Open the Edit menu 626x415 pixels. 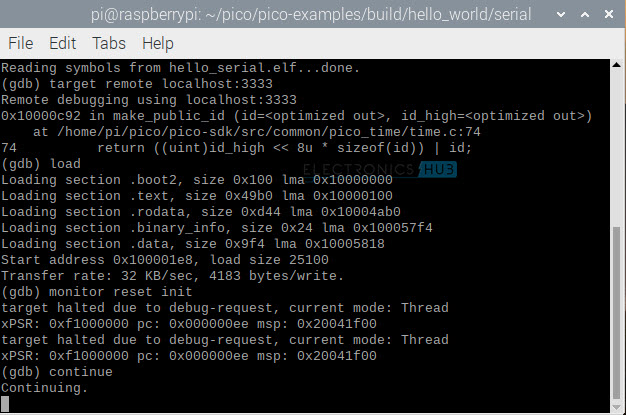click(x=62, y=44)
